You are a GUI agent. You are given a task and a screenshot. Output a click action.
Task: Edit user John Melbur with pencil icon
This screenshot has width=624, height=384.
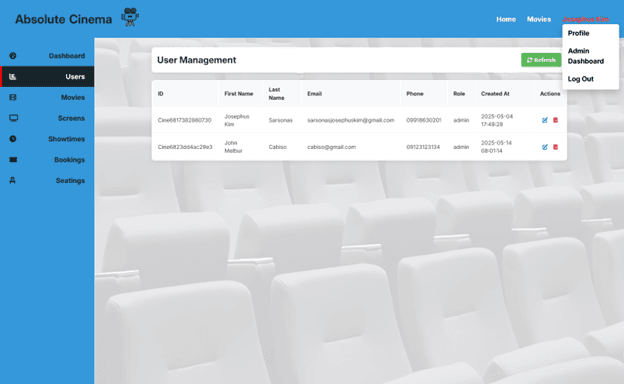(x=545, y=147)
